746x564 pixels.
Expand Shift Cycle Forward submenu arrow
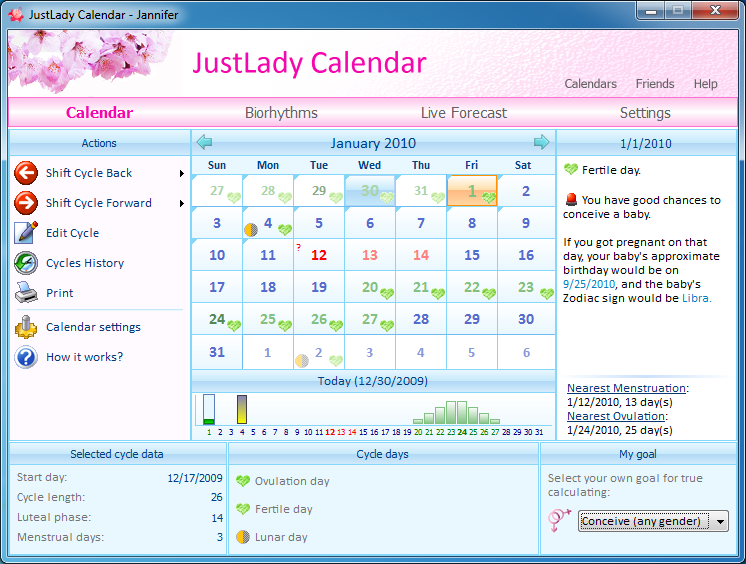click(x=182, y=203)
